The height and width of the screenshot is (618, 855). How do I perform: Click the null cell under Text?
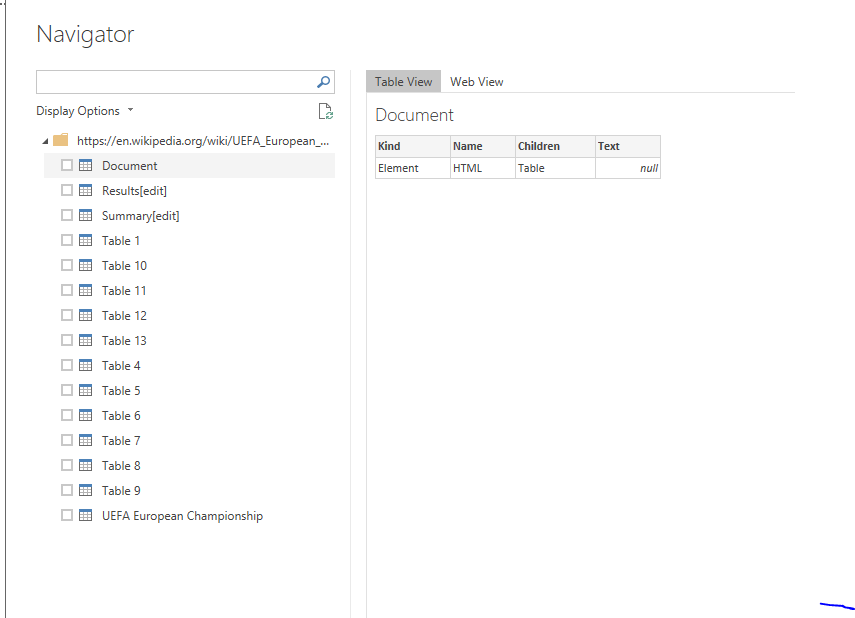[628, 168]
